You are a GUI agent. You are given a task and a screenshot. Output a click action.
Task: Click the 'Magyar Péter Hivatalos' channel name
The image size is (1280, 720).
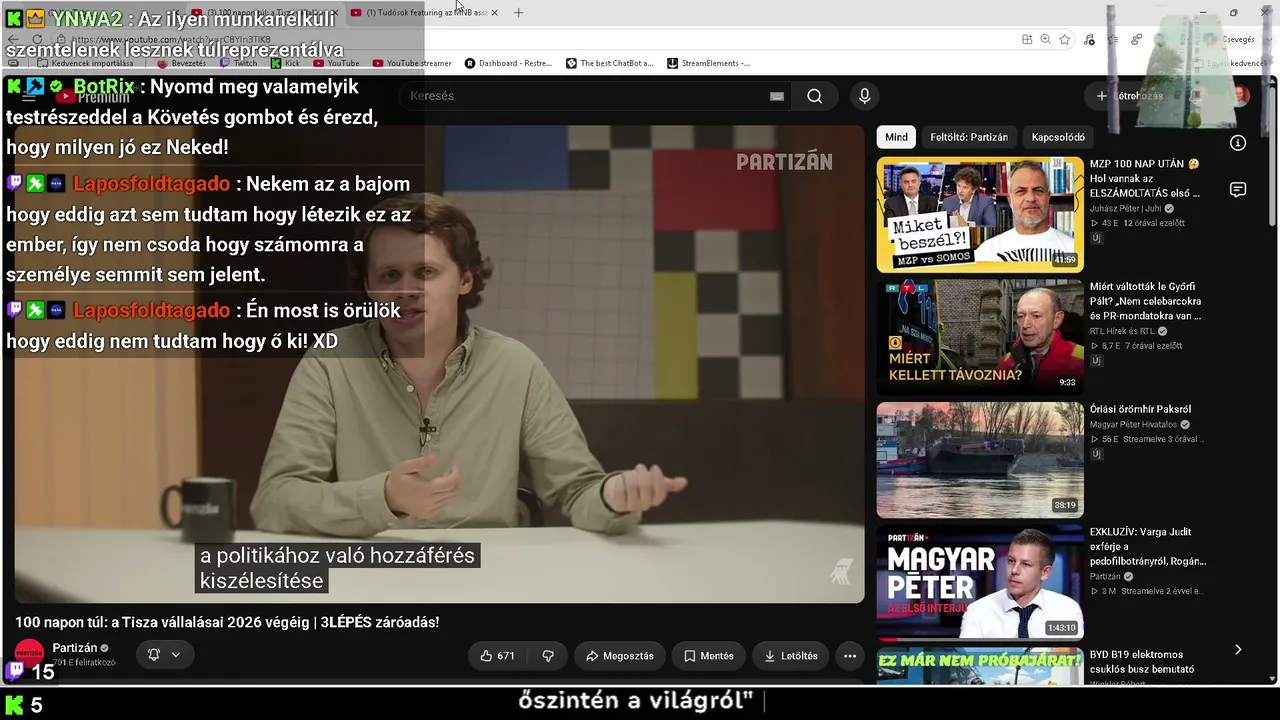(1133, 424)
